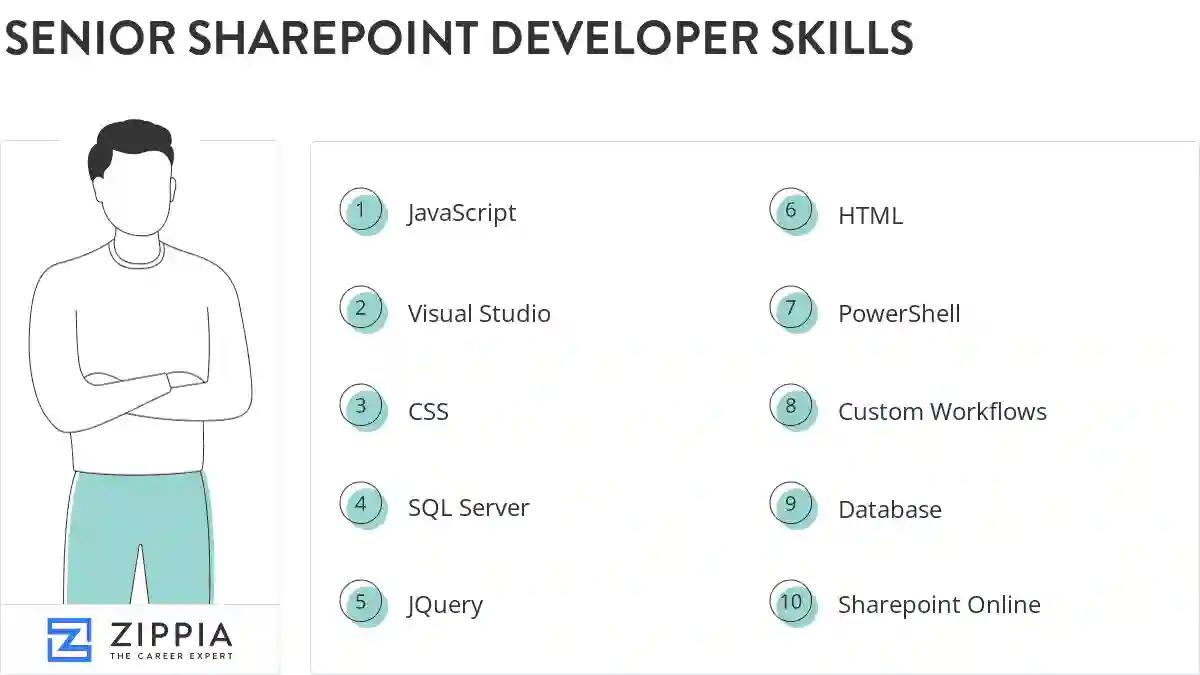Click the numbered circle 3 beside CSS

tap(362, 406)
